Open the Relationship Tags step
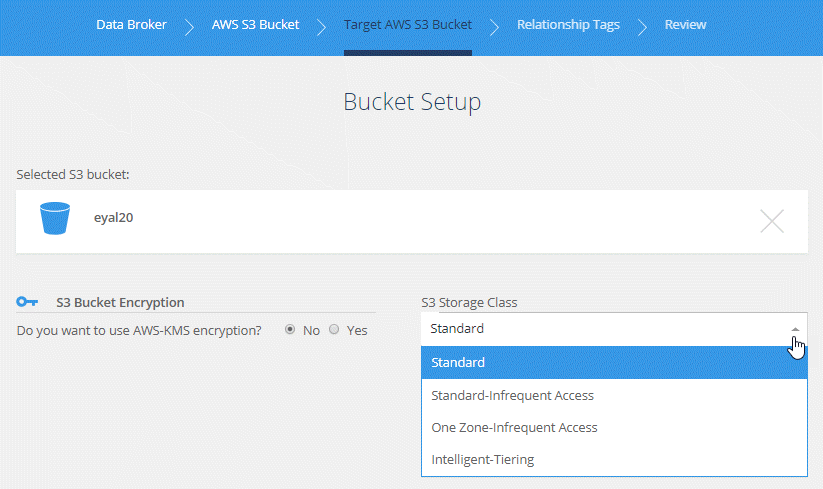Viewport: 823px width, 489px height. [x=568, y=25]
